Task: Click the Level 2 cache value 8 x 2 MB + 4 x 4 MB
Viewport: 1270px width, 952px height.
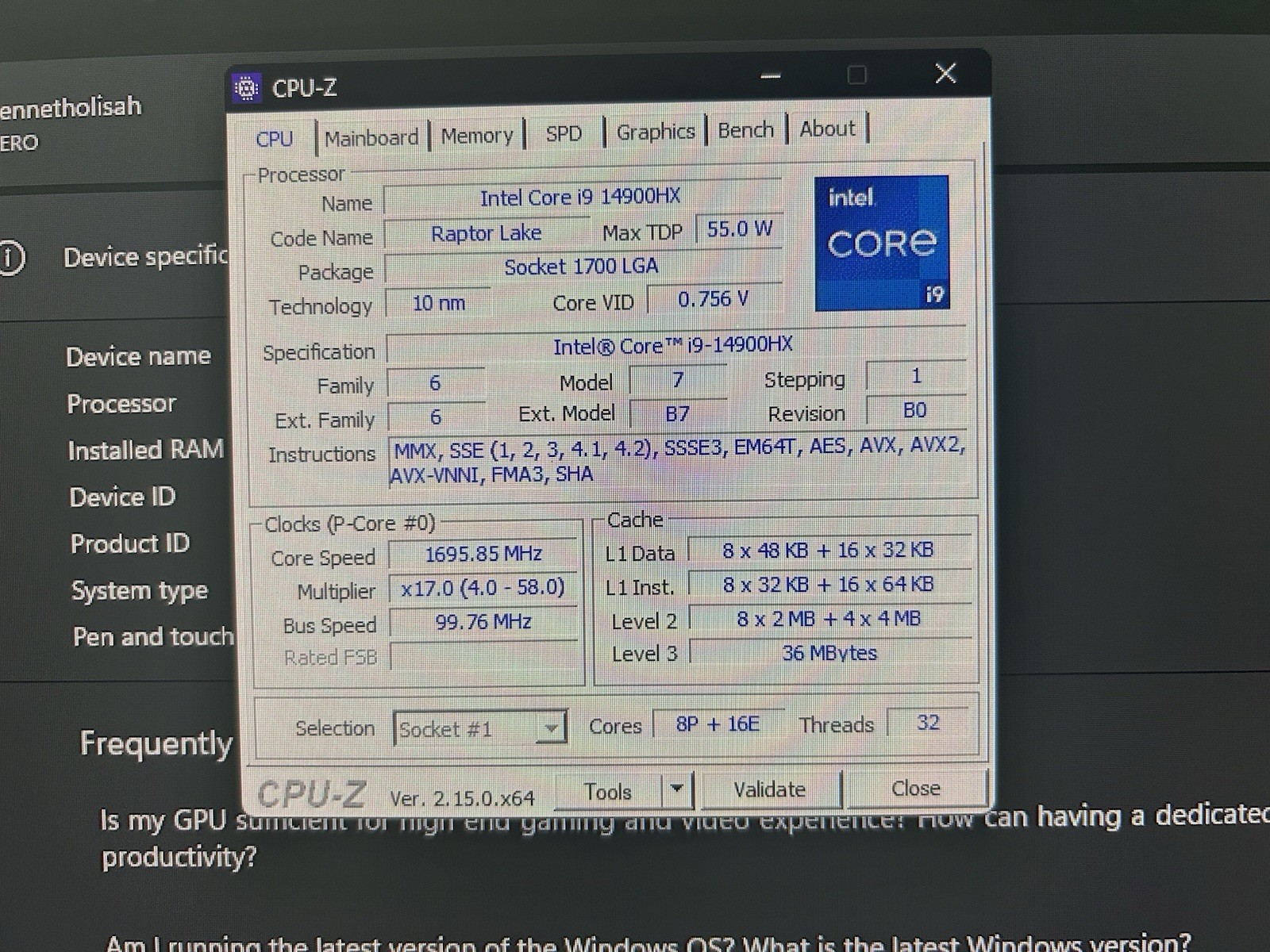Action: pyautogui.click(x=829, y=619)
